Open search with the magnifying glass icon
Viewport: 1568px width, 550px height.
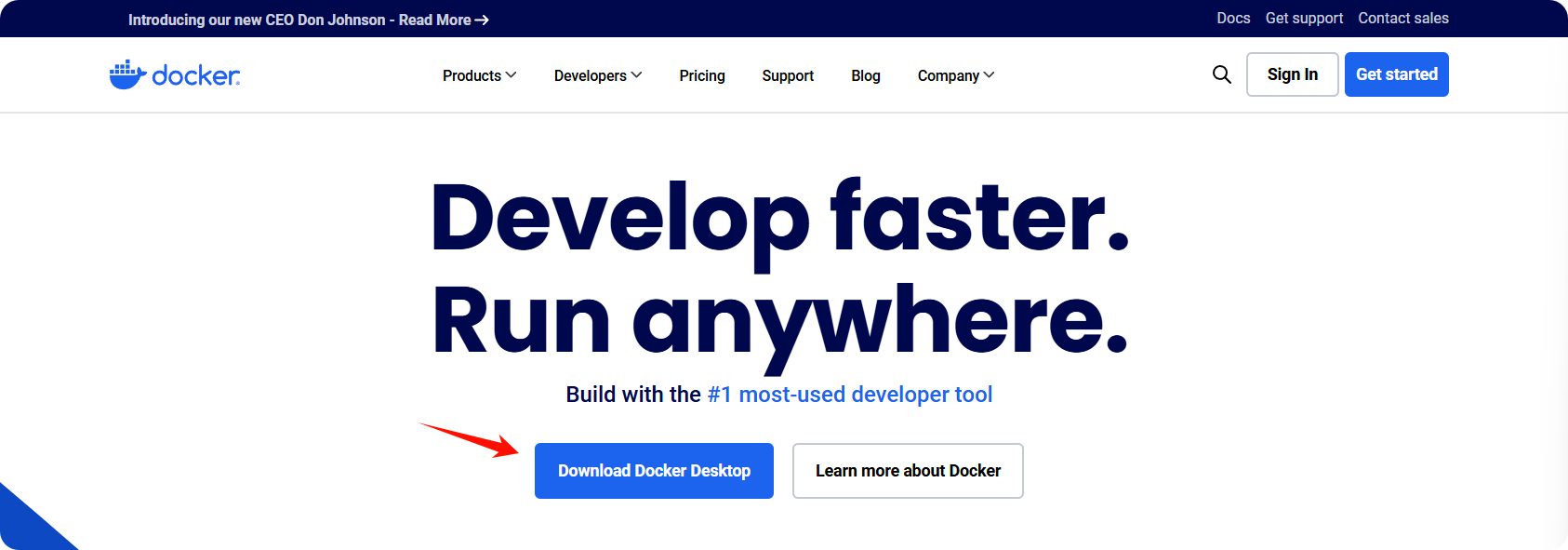coord(1221,74)
